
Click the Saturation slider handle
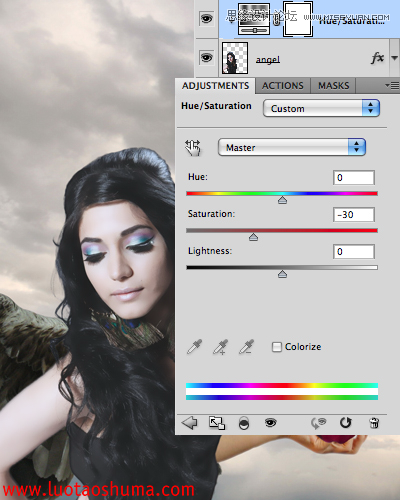click(x=253, y=237)
